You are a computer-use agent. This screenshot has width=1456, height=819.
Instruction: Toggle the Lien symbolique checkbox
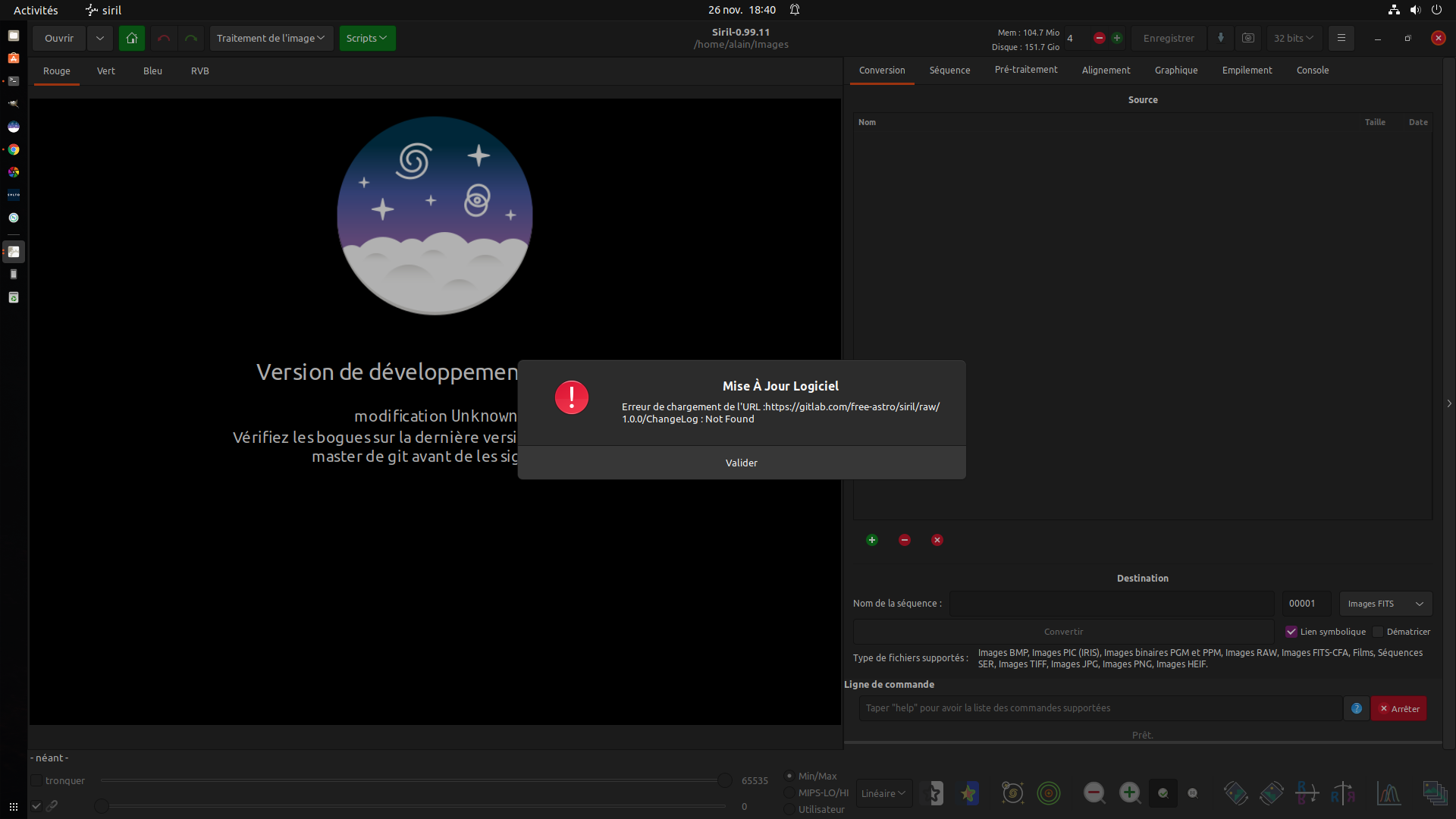(1291, 632)
